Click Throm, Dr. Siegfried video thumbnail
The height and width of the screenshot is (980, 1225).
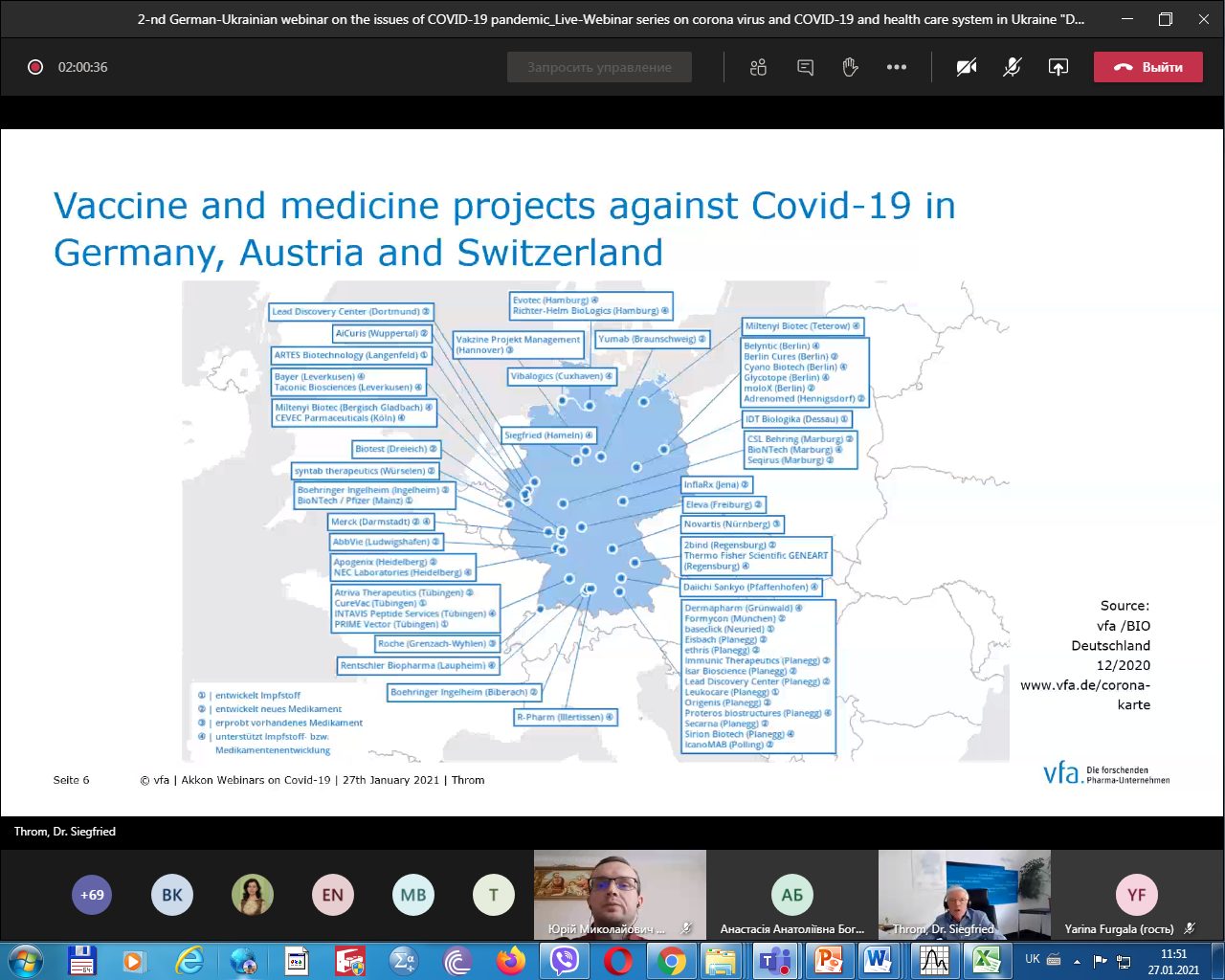pos(964,895)
